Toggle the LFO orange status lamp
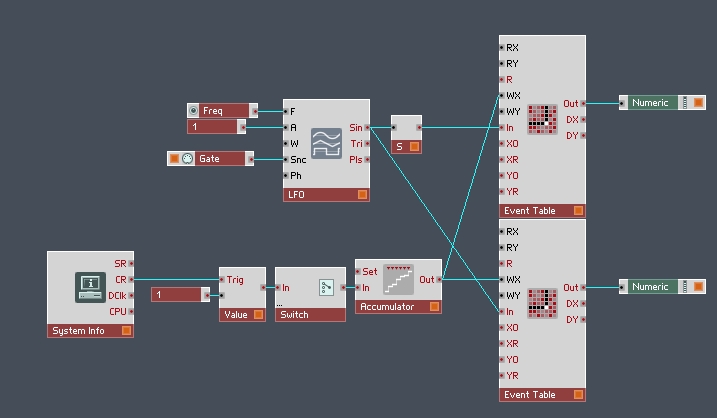The height and width of the screenshot is (418, 717). [362, 194]
